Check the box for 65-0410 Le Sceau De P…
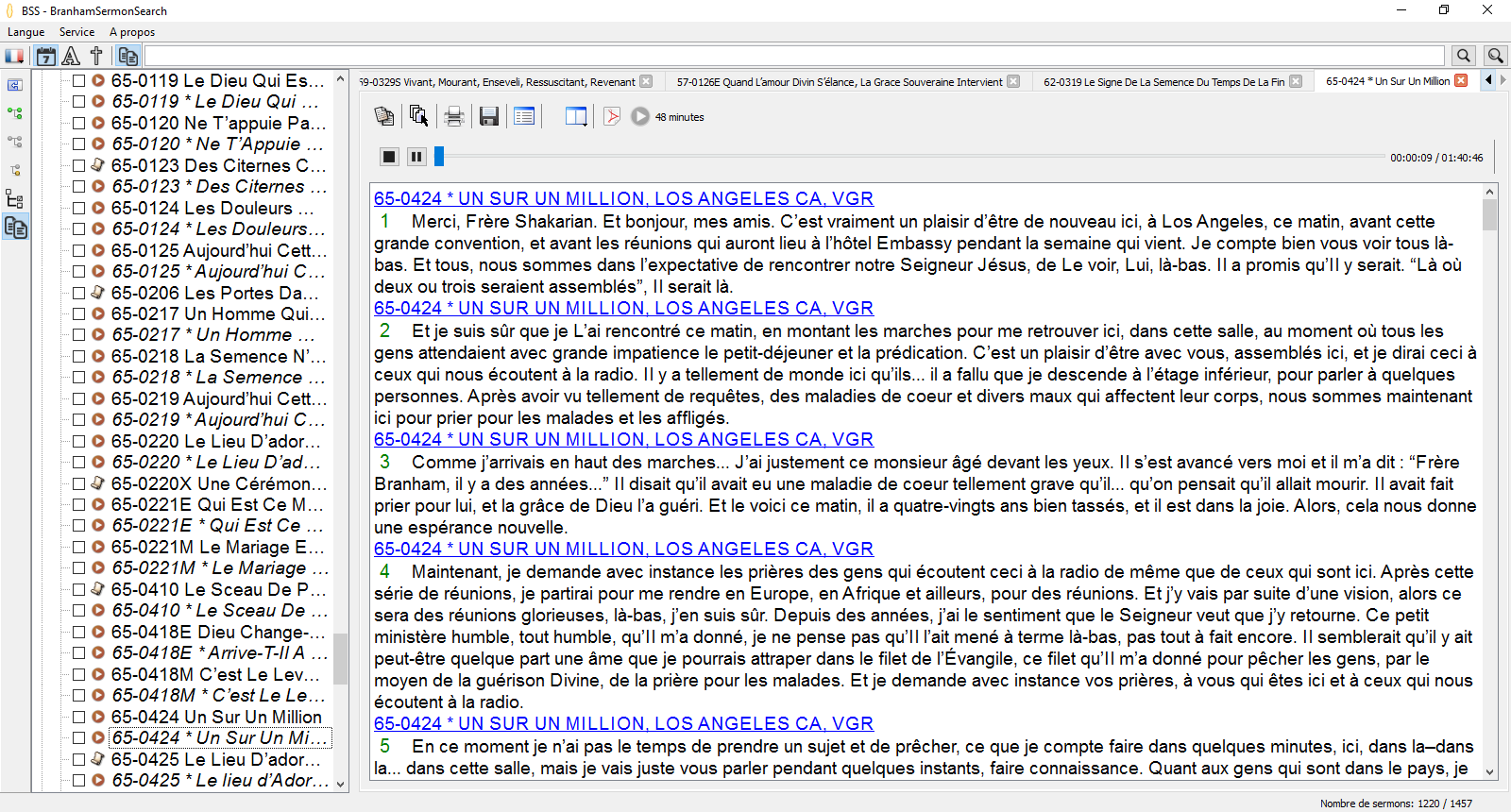1511x812 pixels. pos(79,589)
